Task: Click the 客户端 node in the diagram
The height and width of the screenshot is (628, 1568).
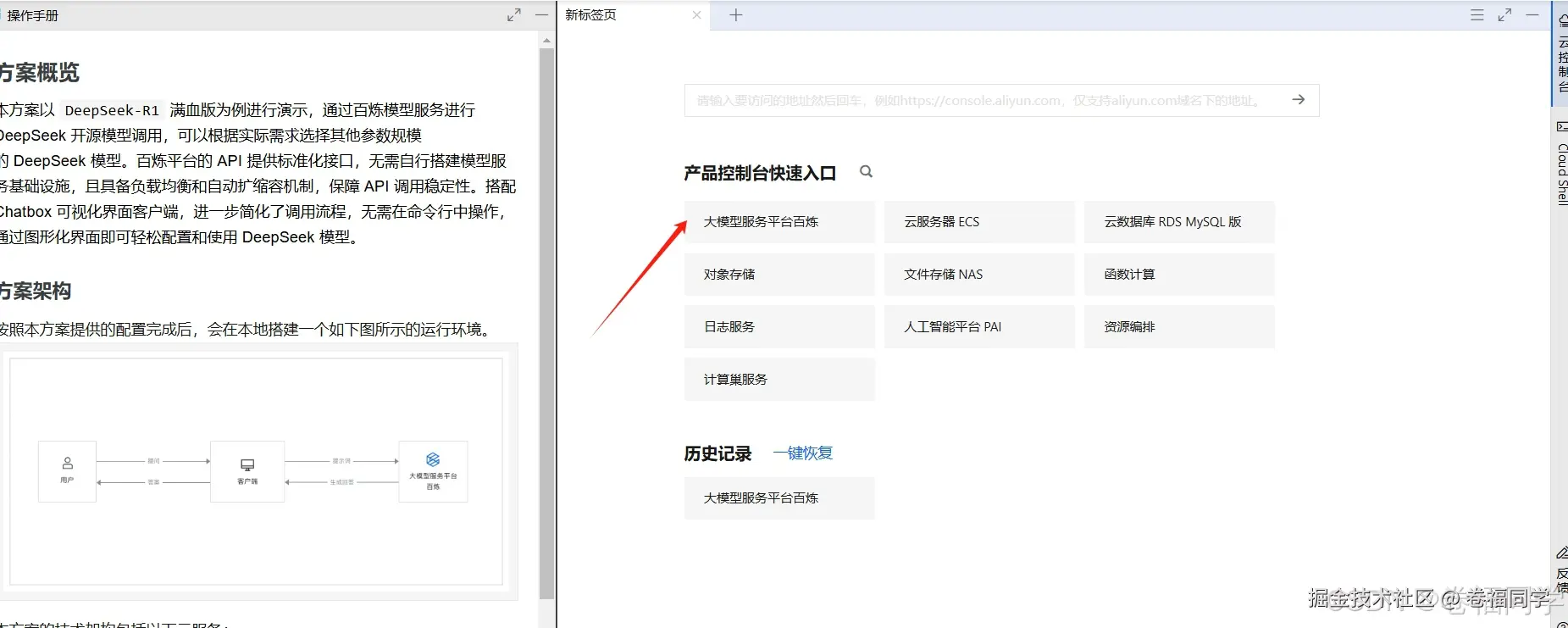Action: (247, 471)
